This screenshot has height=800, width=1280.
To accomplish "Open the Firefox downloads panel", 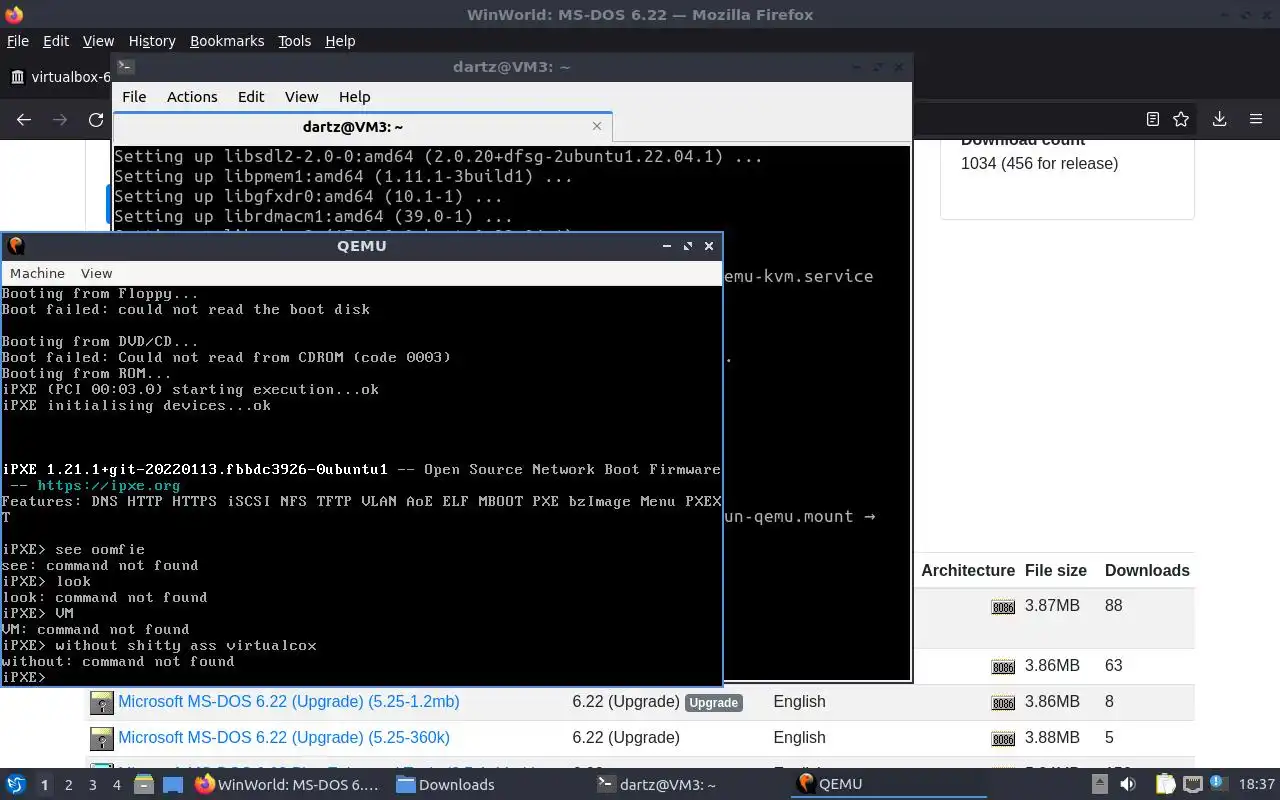I will 1219,119.
